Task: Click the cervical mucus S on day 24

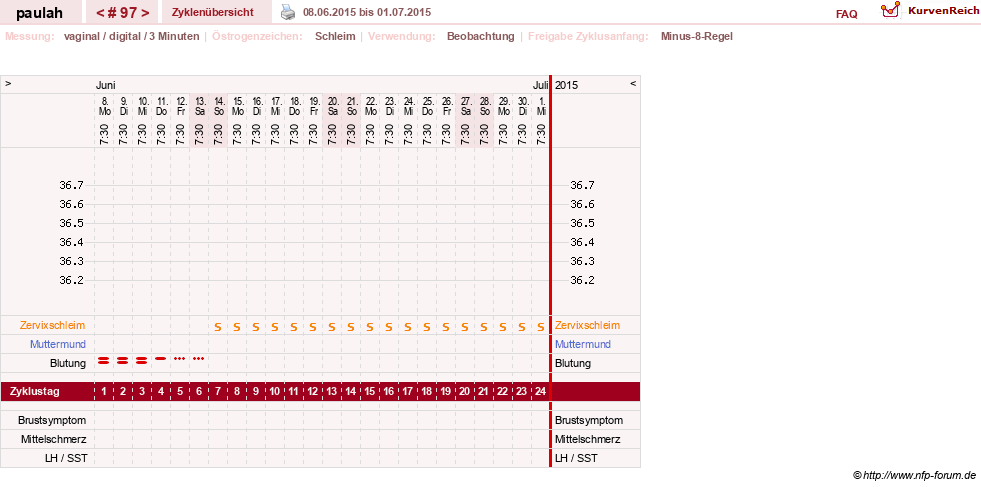Action: coord(541,327)
